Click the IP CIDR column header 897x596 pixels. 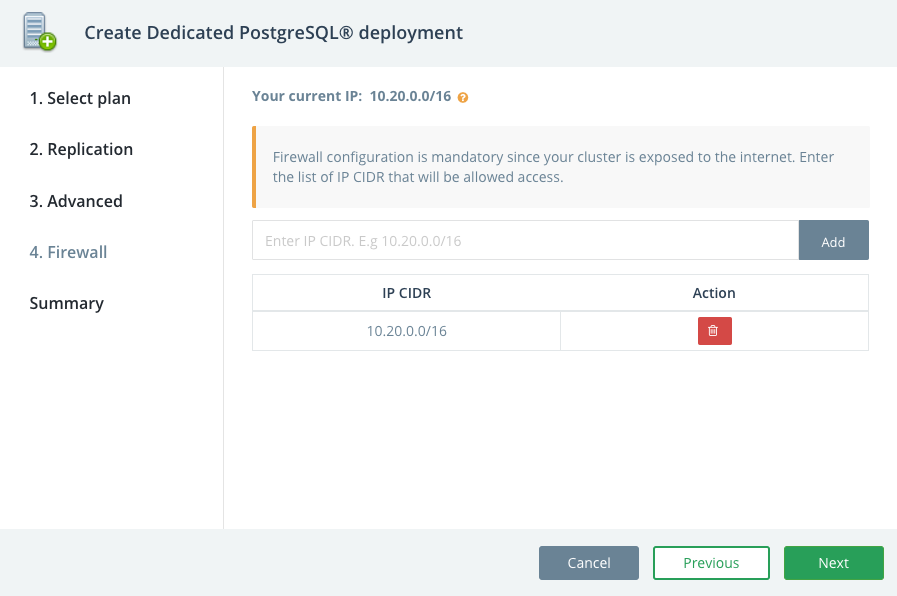tap(407, 293)
